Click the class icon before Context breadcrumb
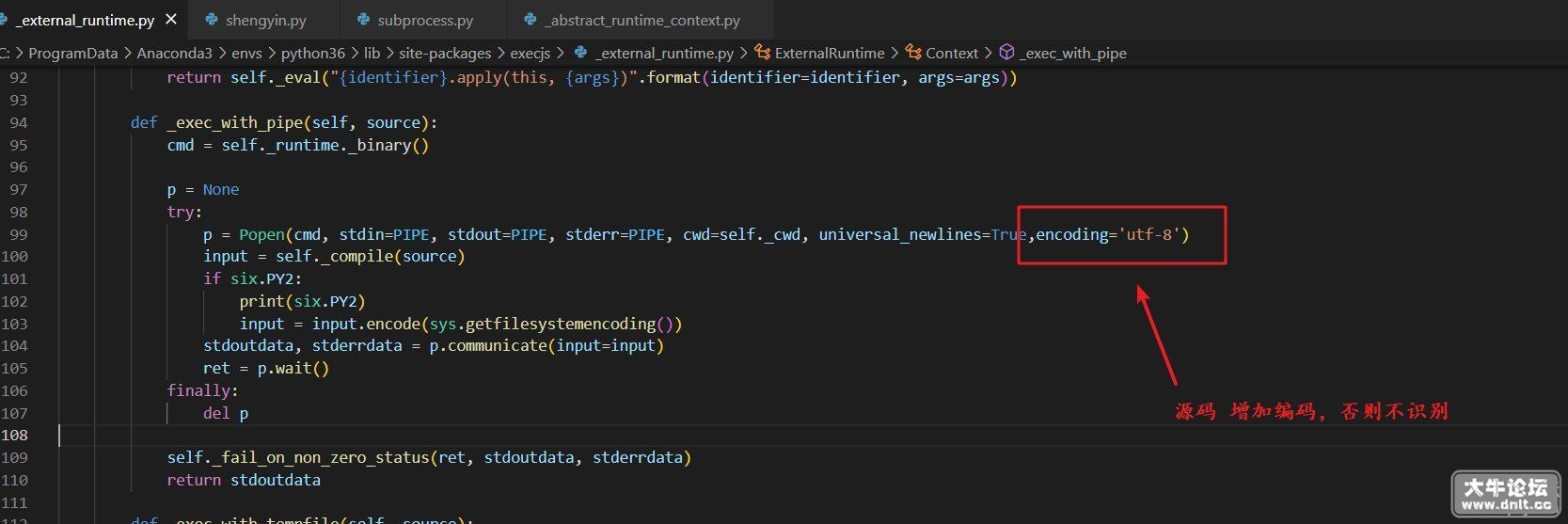1568x524 pixels. (x=913, y=53)
